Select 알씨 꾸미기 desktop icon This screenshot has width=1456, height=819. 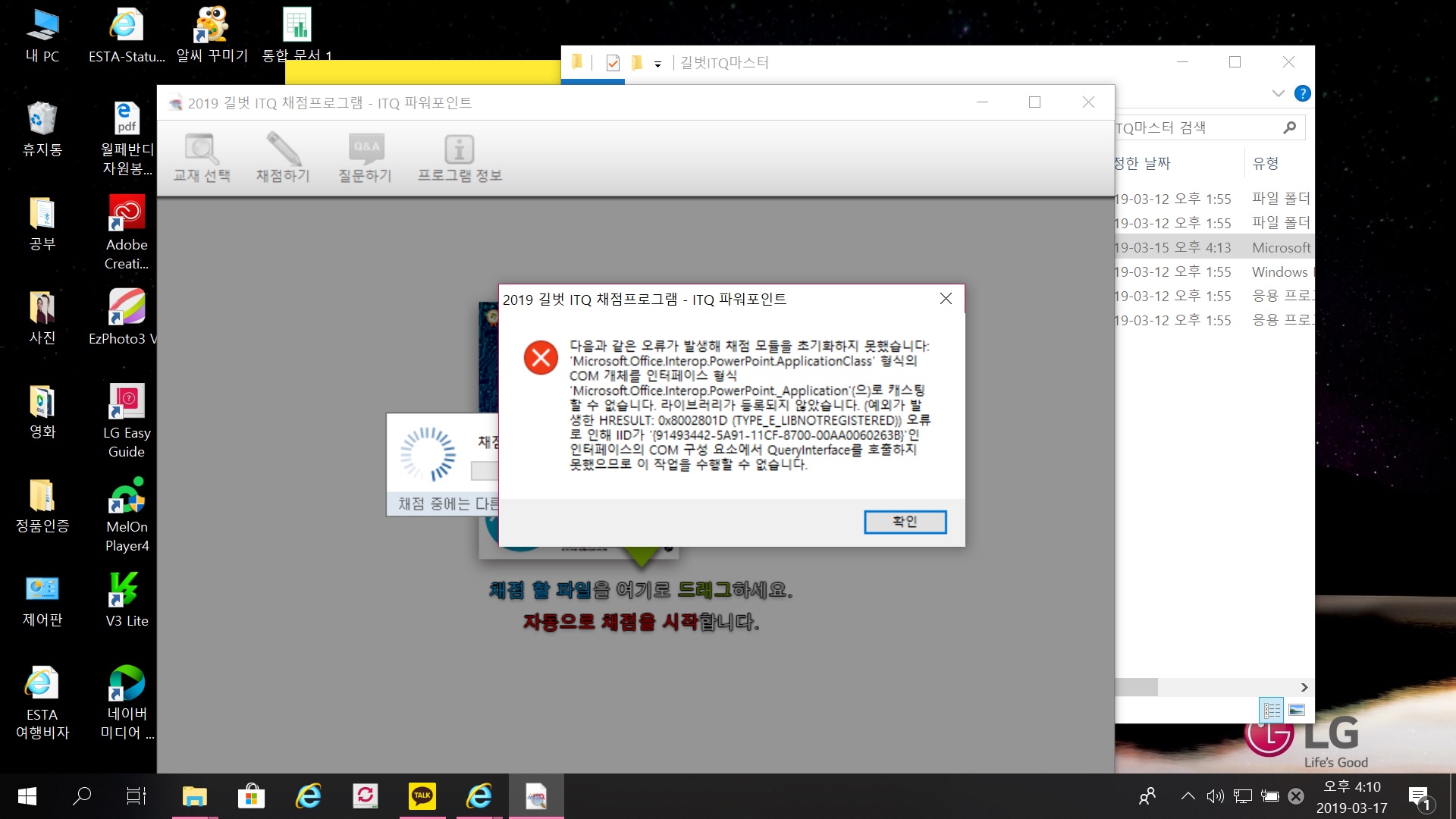(x=212, y=36)
